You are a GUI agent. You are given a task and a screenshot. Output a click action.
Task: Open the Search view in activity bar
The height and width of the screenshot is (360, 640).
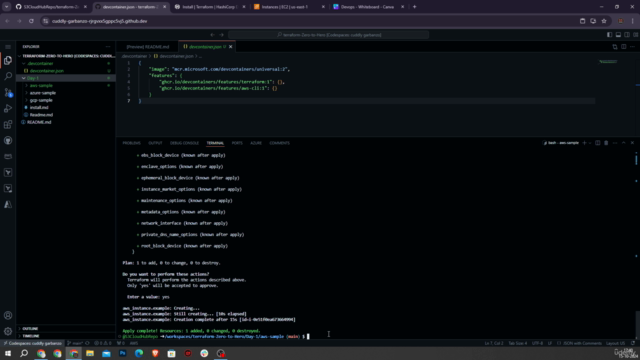click(8, 76)
